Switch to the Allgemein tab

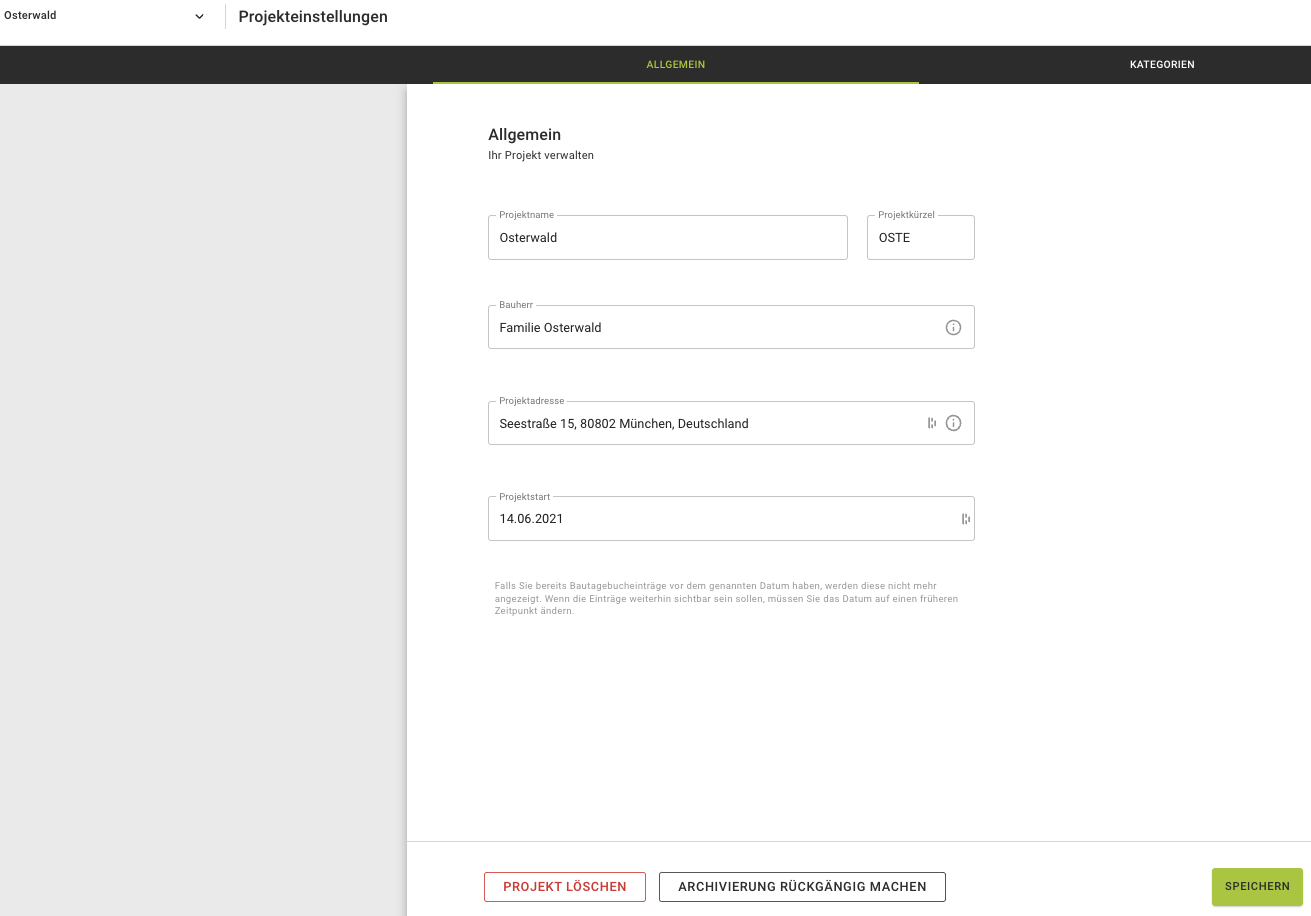click(676, 65)
